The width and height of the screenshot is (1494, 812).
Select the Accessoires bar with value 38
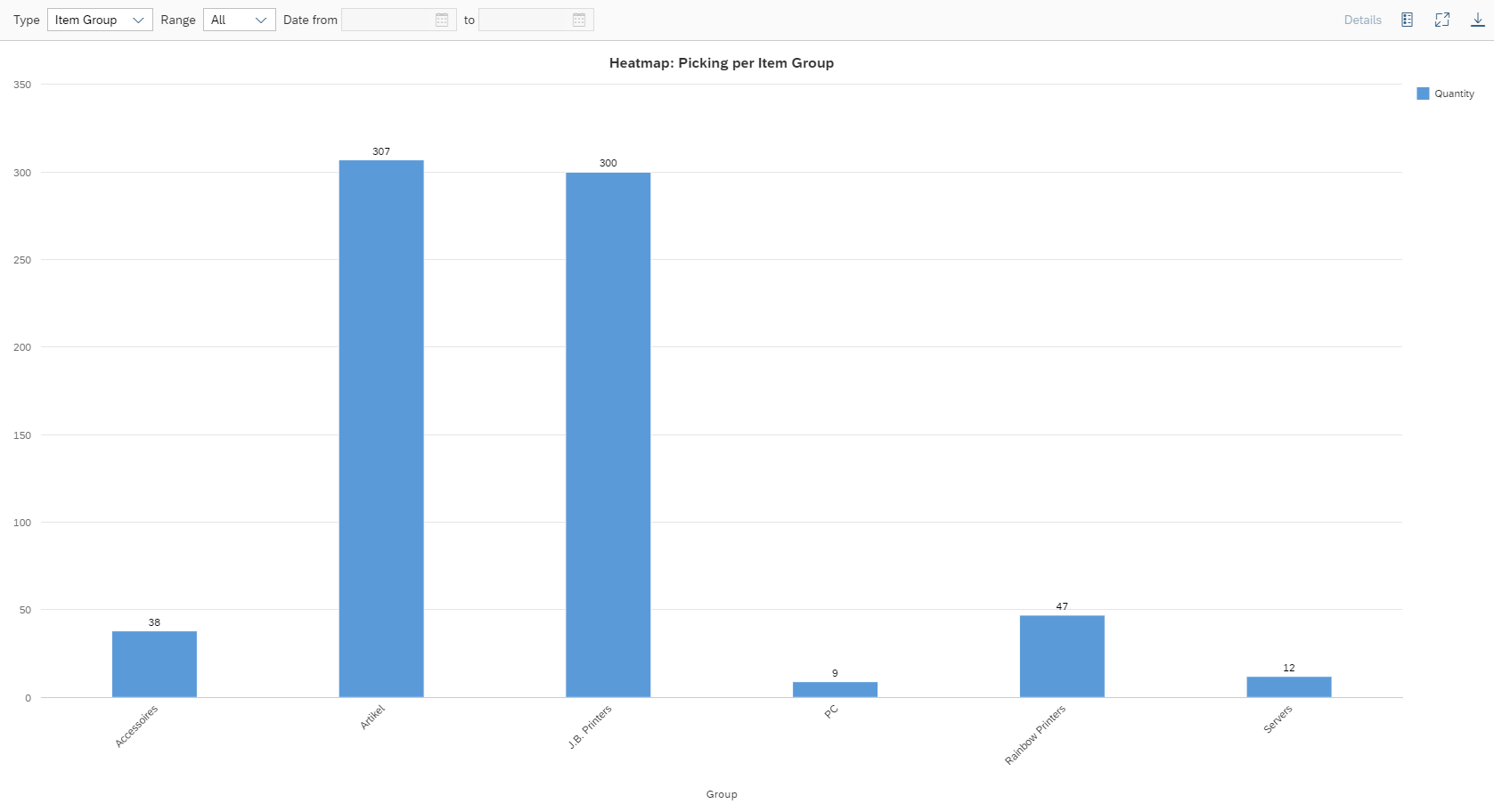(154, 664)
